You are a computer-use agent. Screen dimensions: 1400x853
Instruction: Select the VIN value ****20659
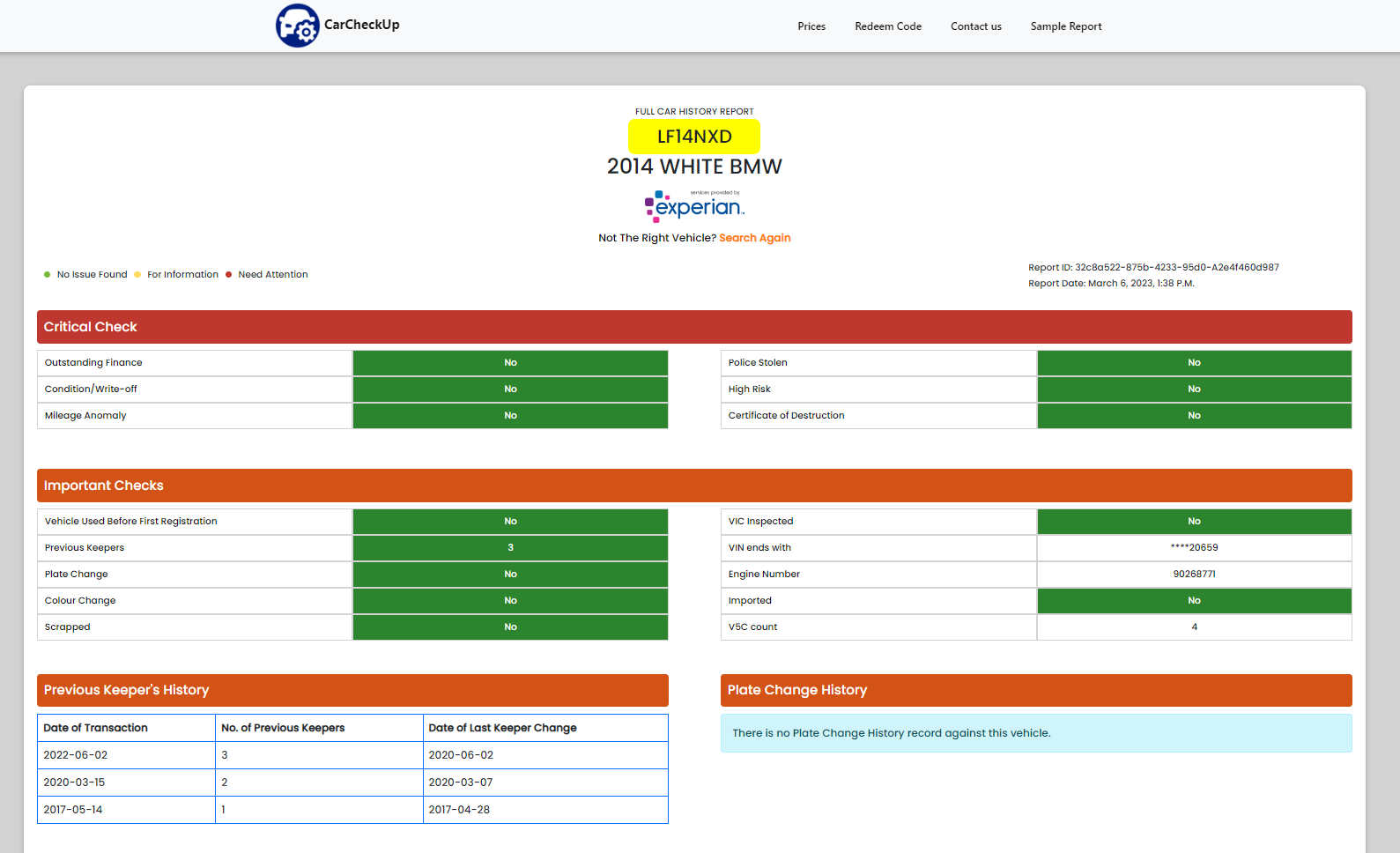[x=1194, y=548]
